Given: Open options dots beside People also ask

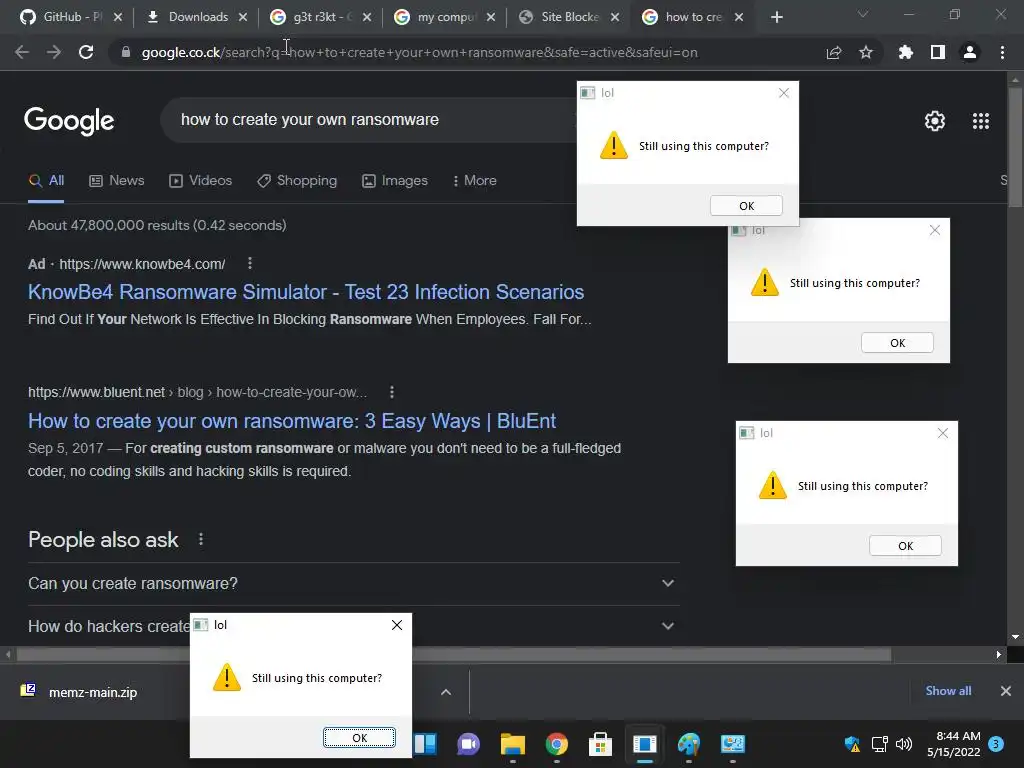Looking at the screenshot, I should [x=200, y=539].
